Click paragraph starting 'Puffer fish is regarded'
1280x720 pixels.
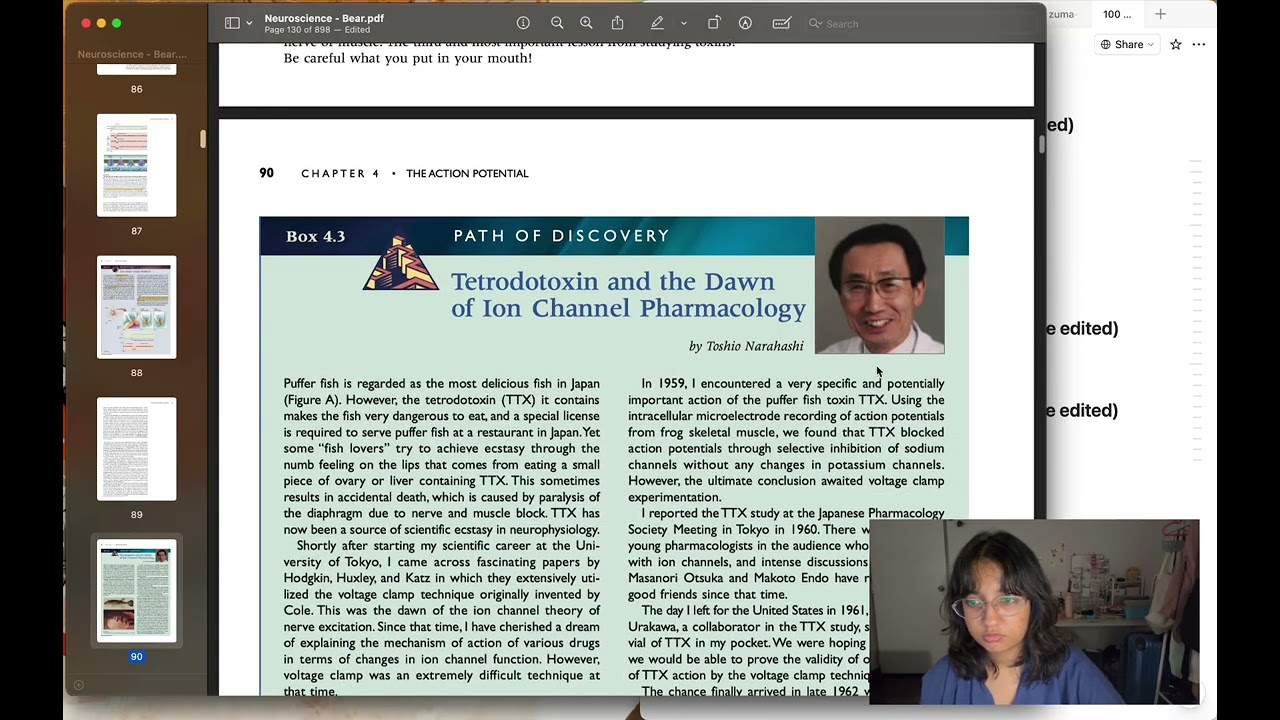coord(442,456)
